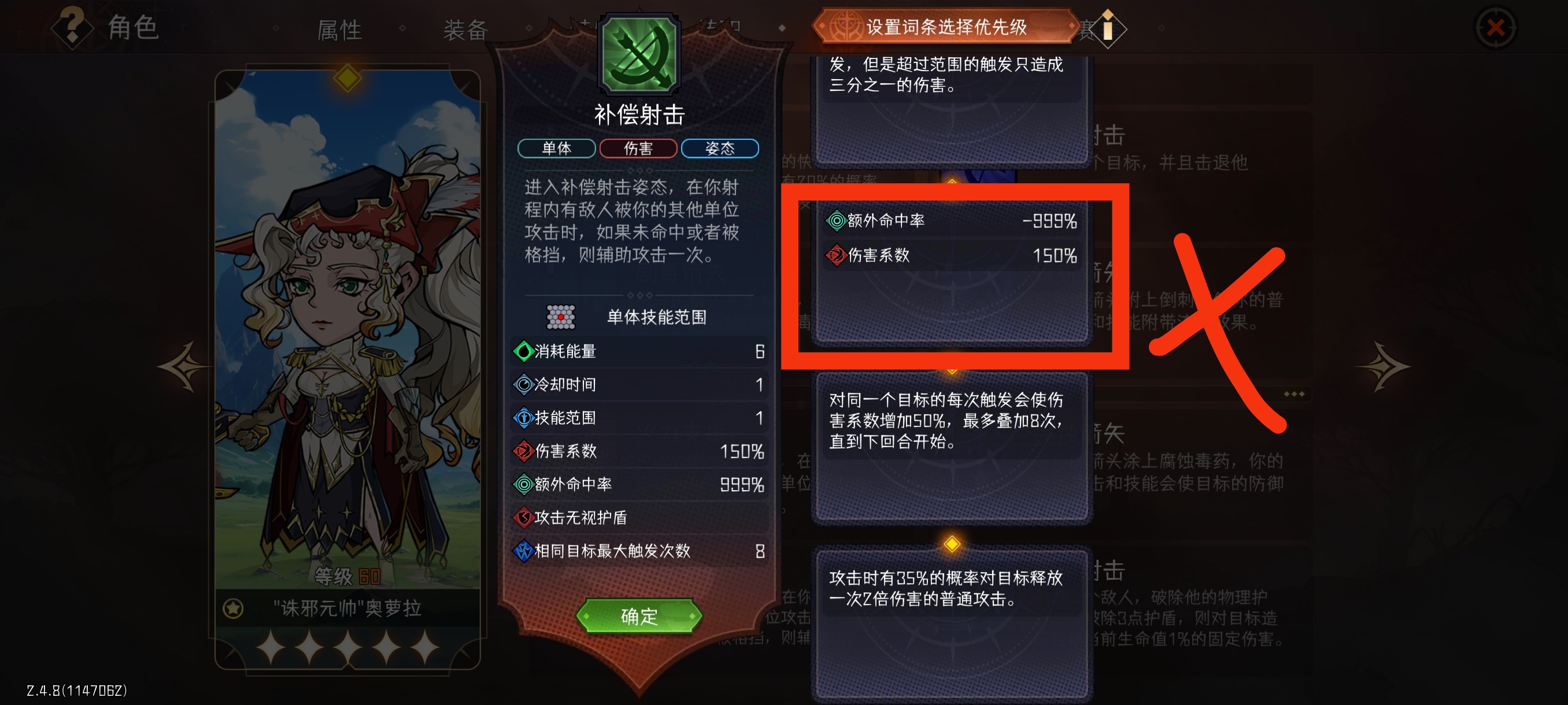Select the 额外命中率 -999% modifier card
This screenshot has width=1568, height=705.
[x=952, y=272]
